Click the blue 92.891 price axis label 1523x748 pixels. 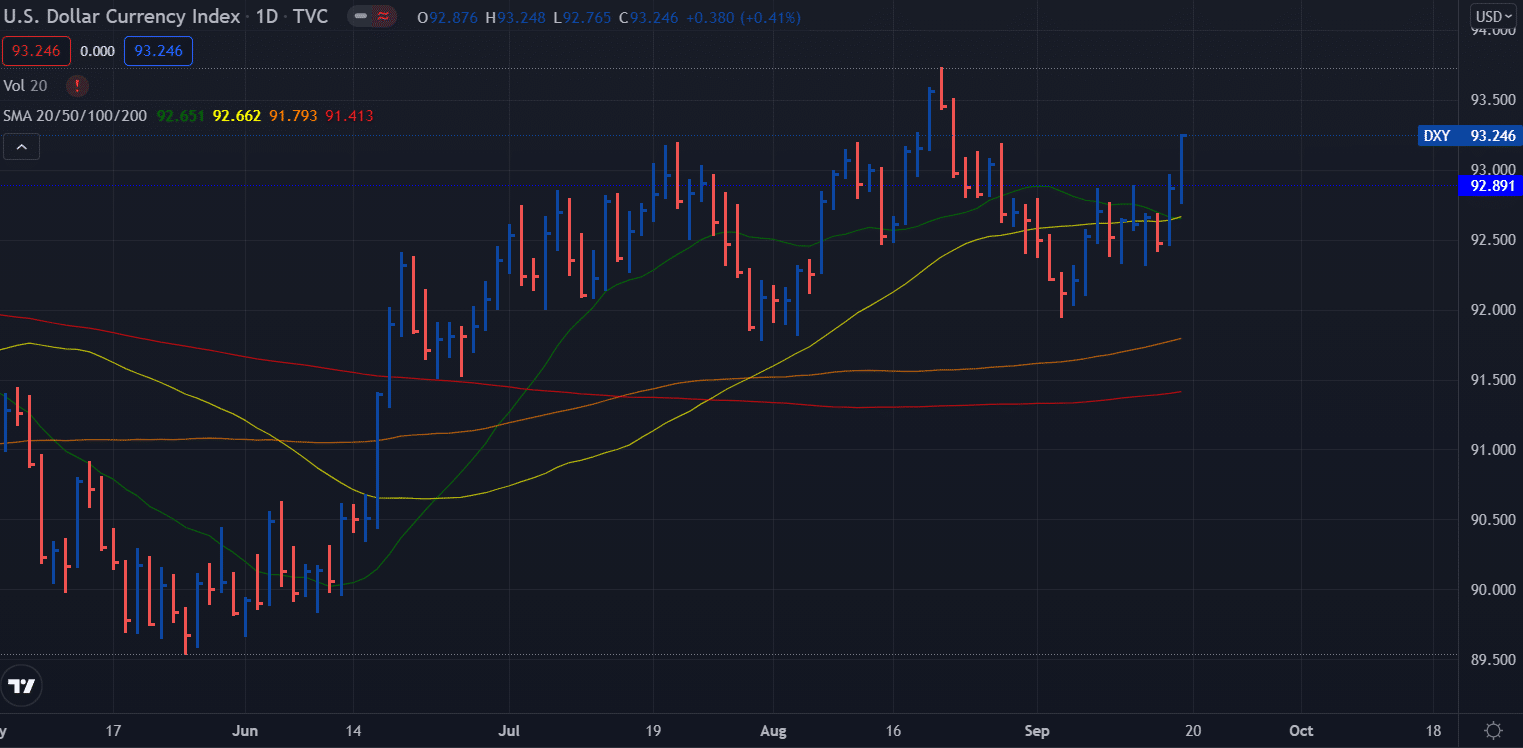(x=1489, y=185)
